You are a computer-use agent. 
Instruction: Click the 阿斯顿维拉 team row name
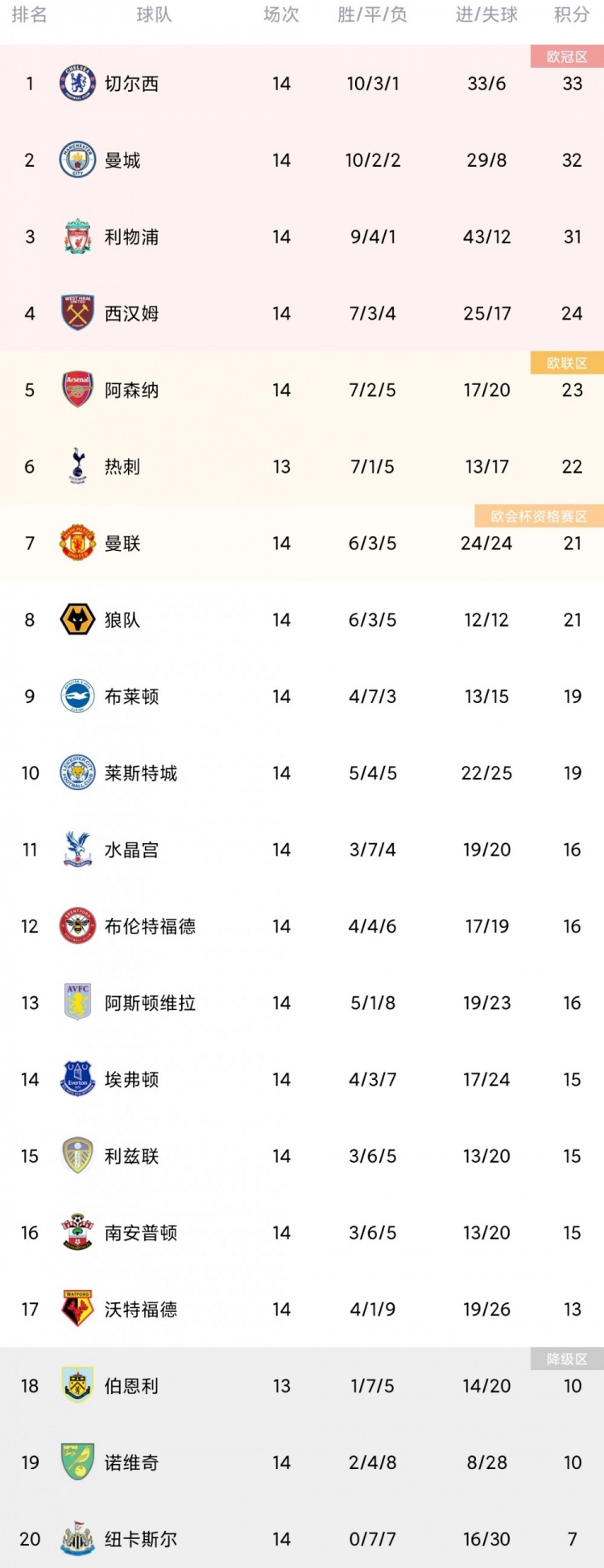click(150, 1003)
